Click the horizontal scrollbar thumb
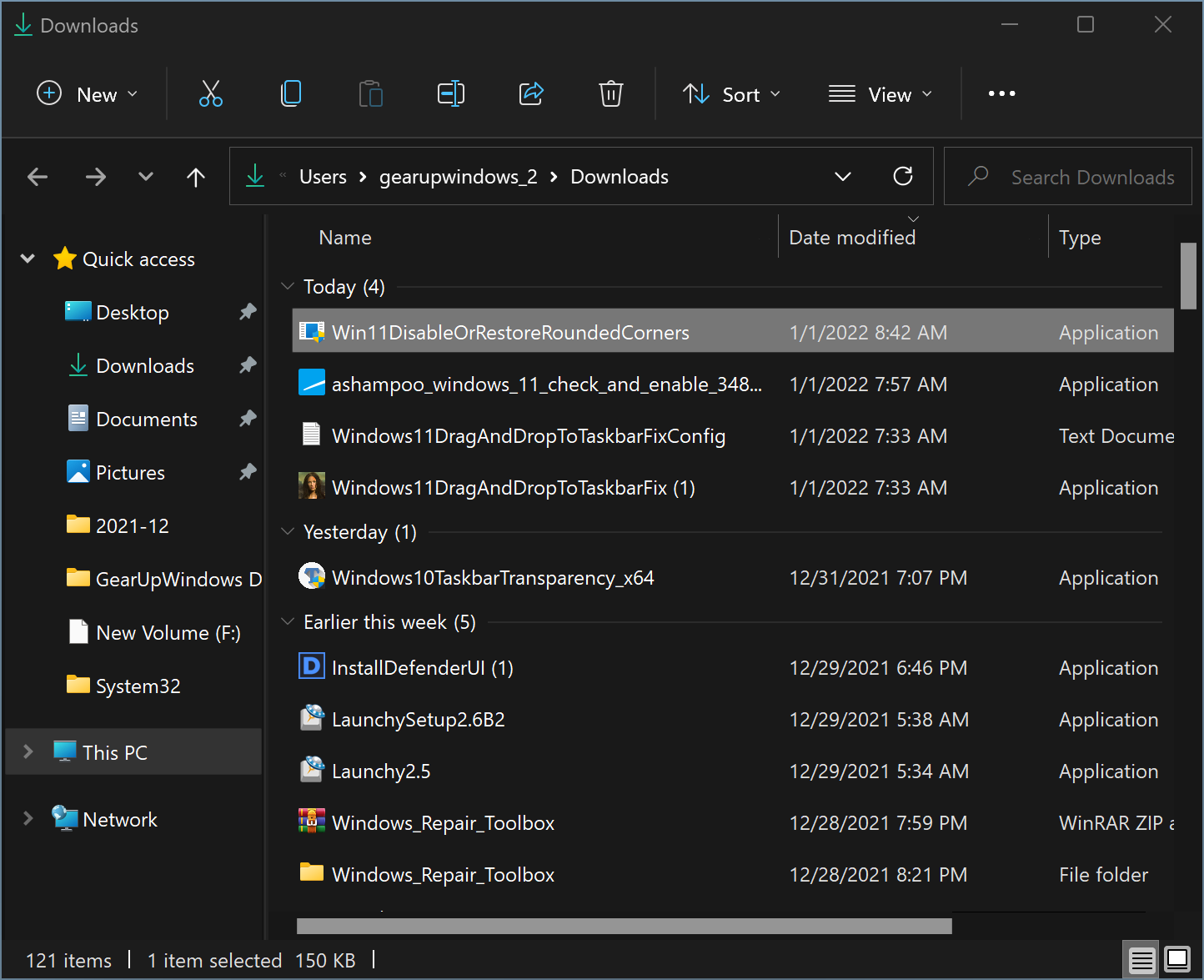The image size is (1204, 980). click(624, 926)
